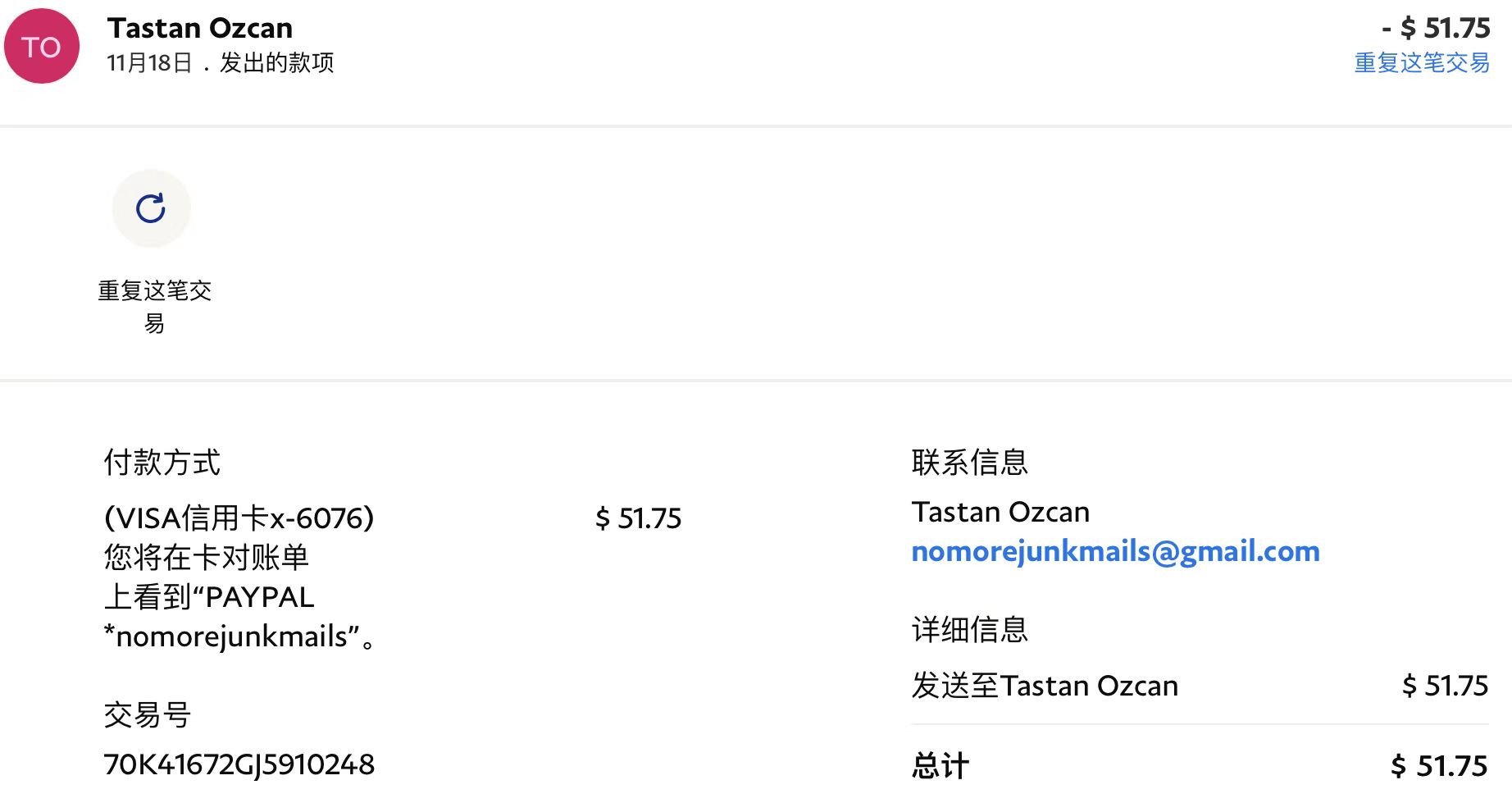Screen dimensions: 1512x812
Task: Click the circular repeat transaction icon
Action: [152, 208]
